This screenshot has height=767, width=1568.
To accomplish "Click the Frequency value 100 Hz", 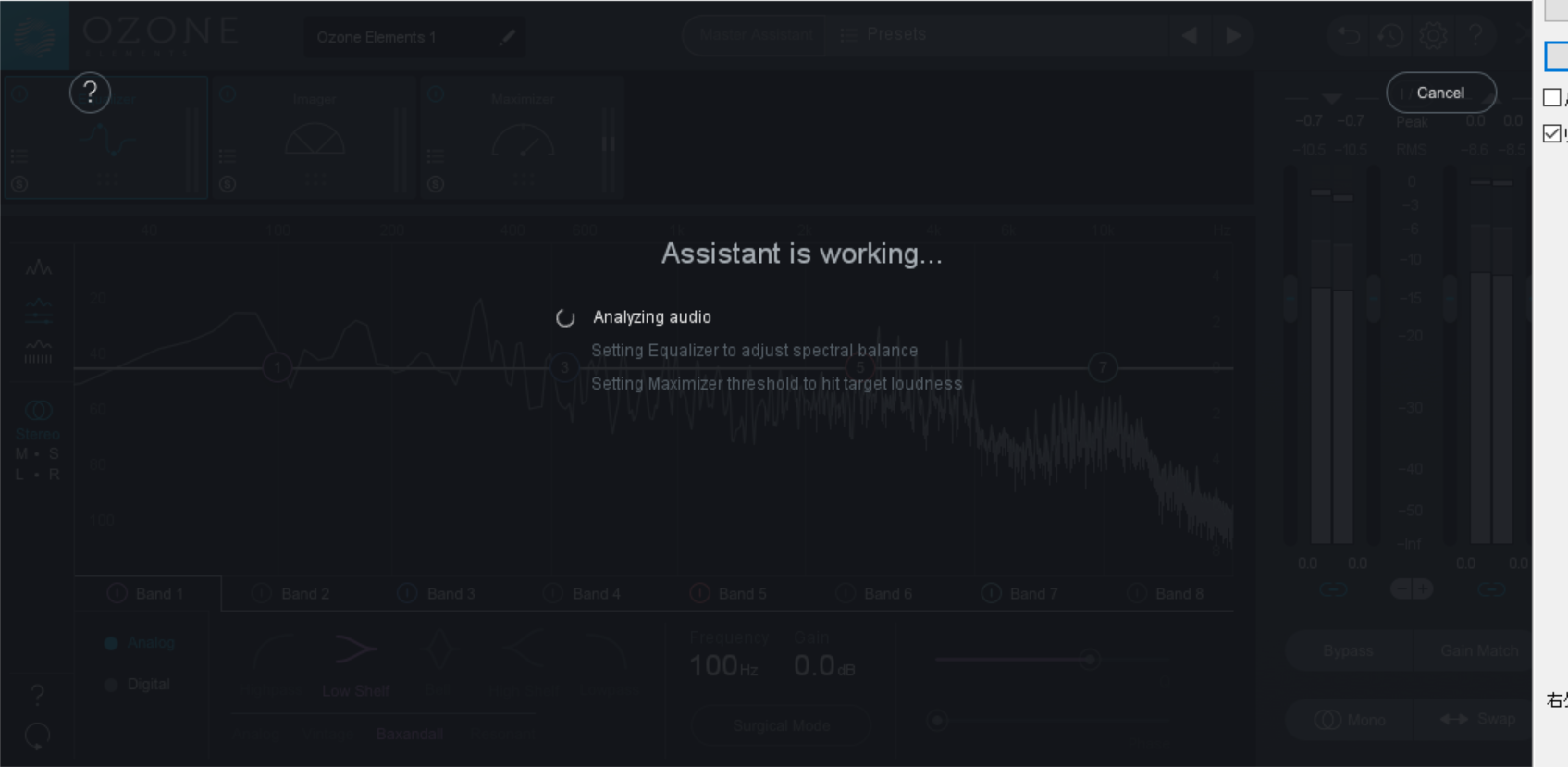I will [x=723, y=665].
